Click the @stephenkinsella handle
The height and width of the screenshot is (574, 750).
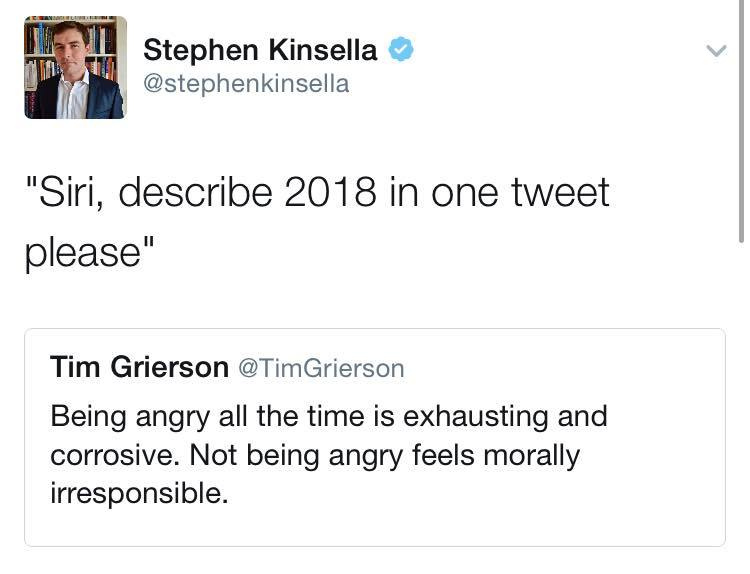[x=246, y=84]
